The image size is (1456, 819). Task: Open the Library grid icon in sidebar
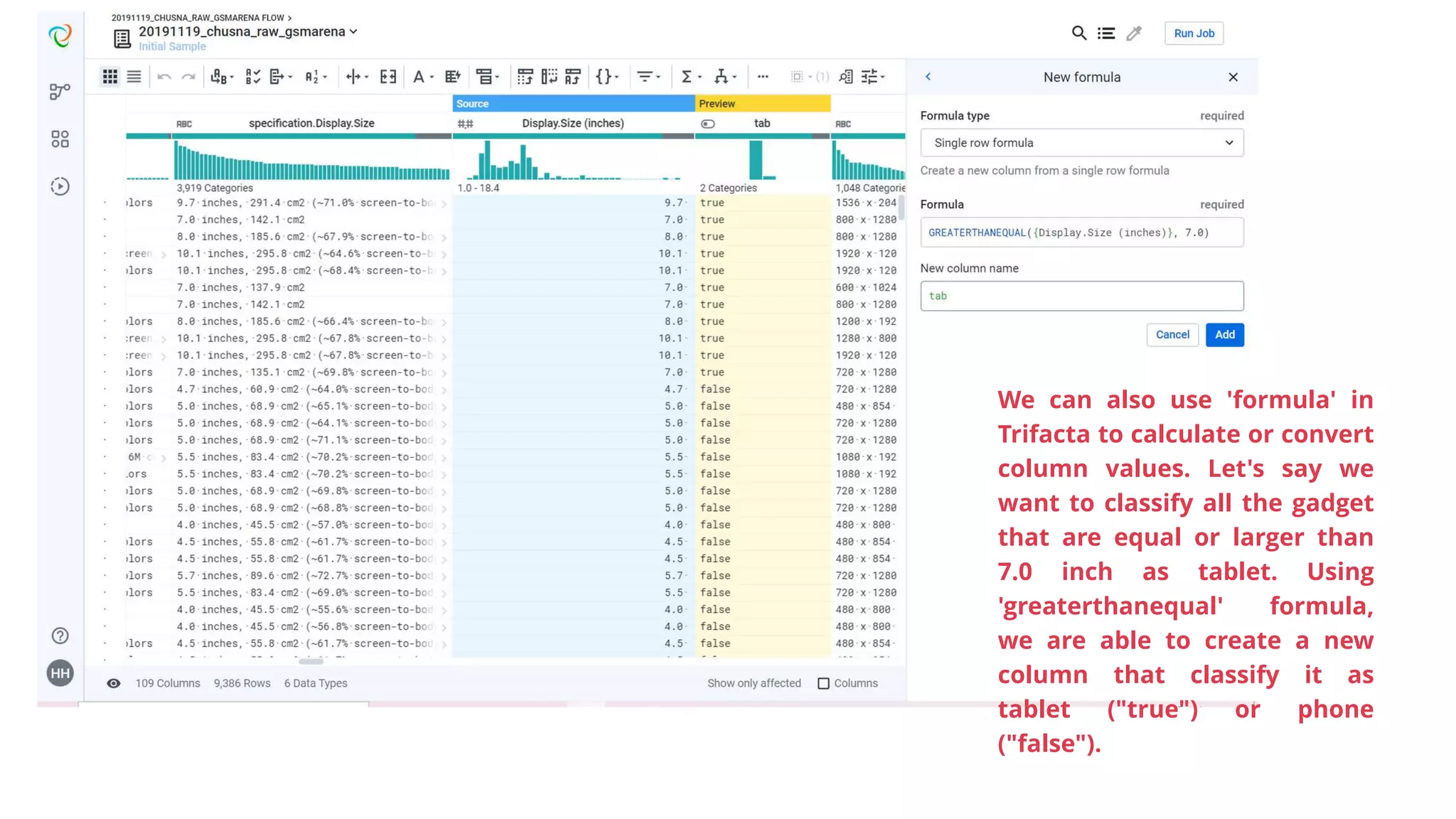pos(60,139)
